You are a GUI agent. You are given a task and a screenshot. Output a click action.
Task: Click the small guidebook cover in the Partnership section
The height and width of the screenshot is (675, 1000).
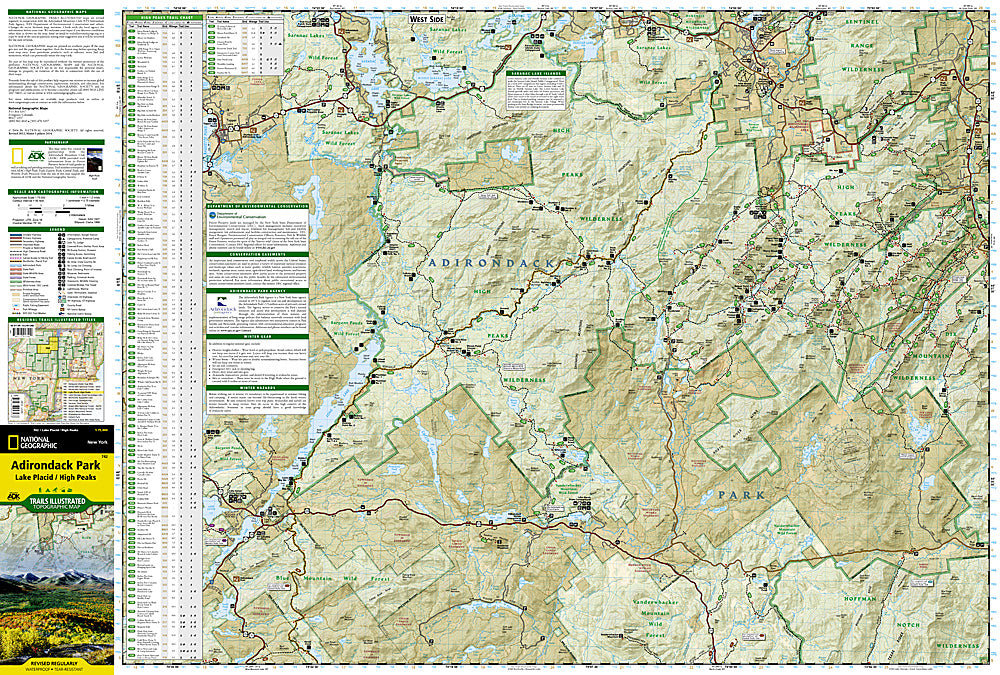coord(94,159)
